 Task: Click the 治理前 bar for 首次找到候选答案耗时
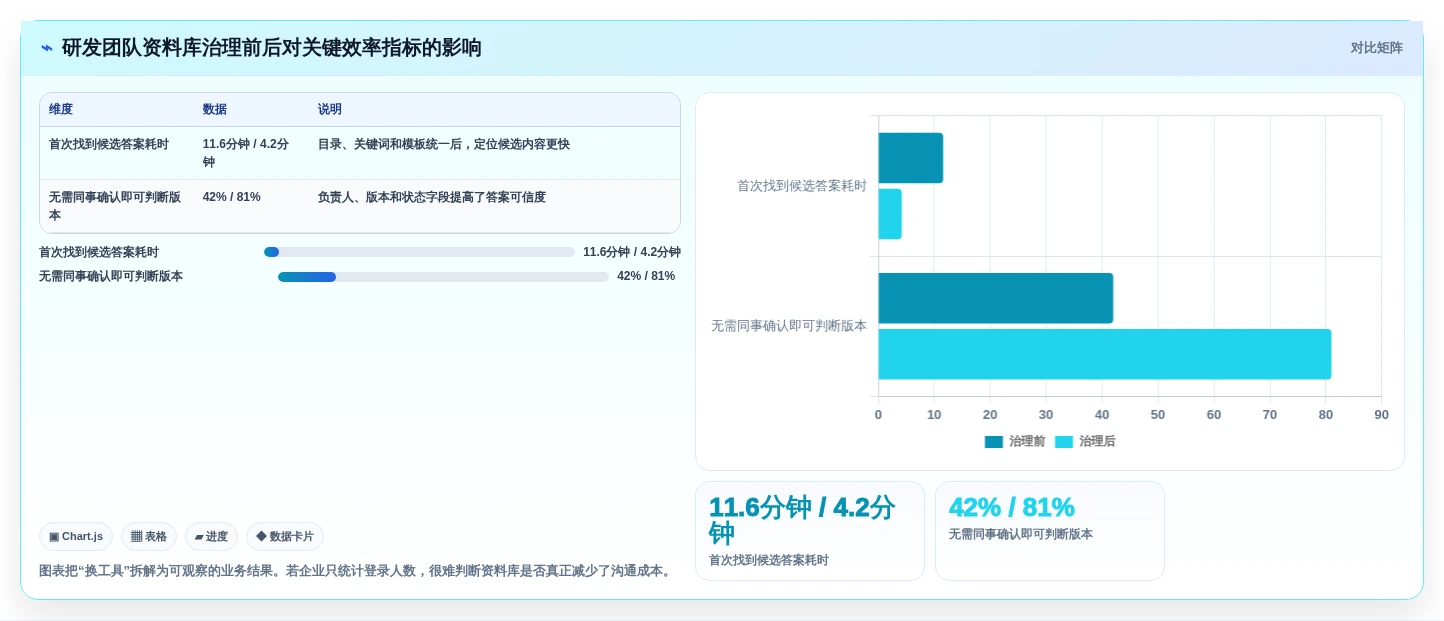point(910,158)
